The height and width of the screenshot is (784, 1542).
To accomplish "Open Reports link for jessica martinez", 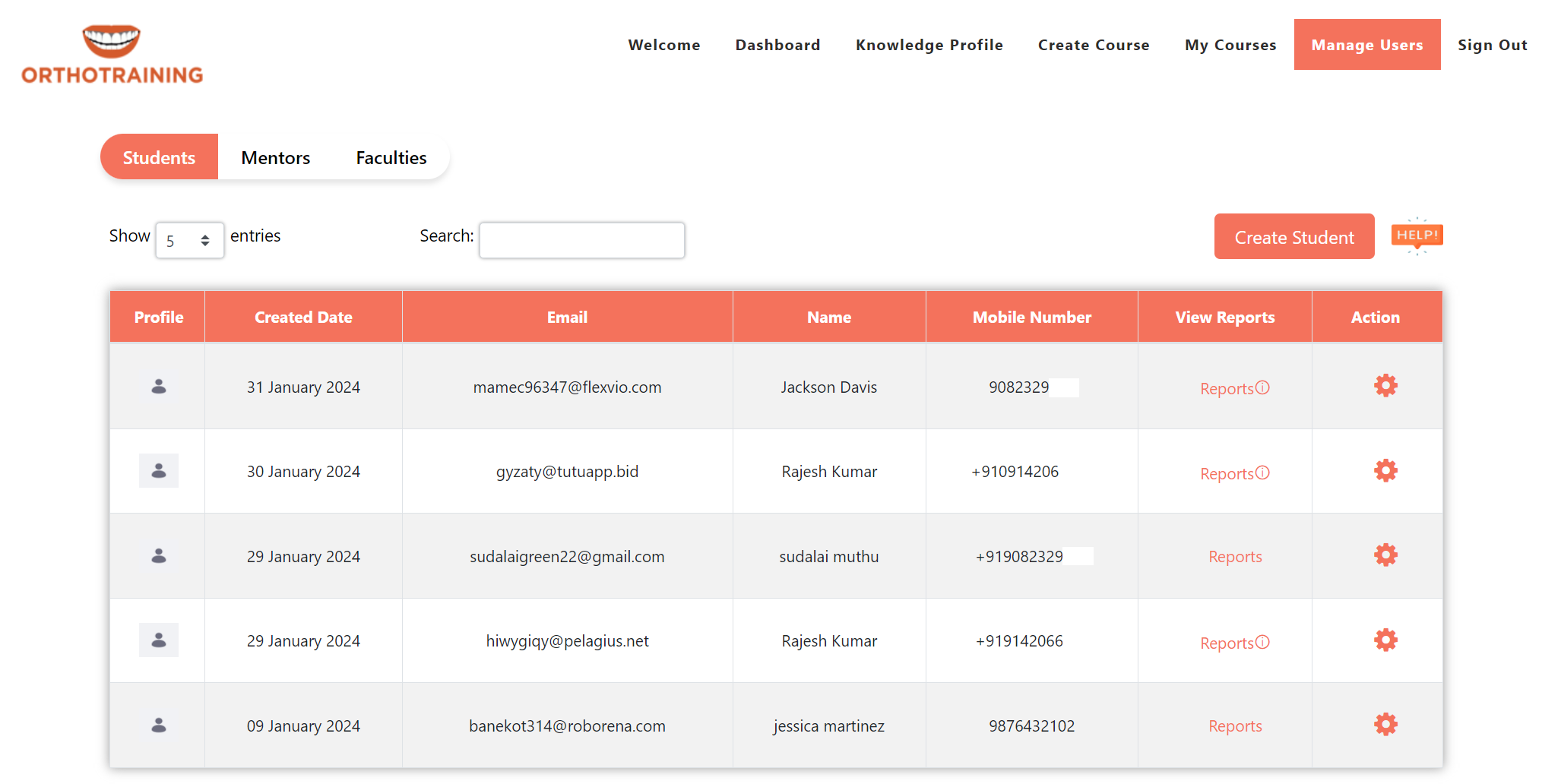I will [x=1234, y=726].
